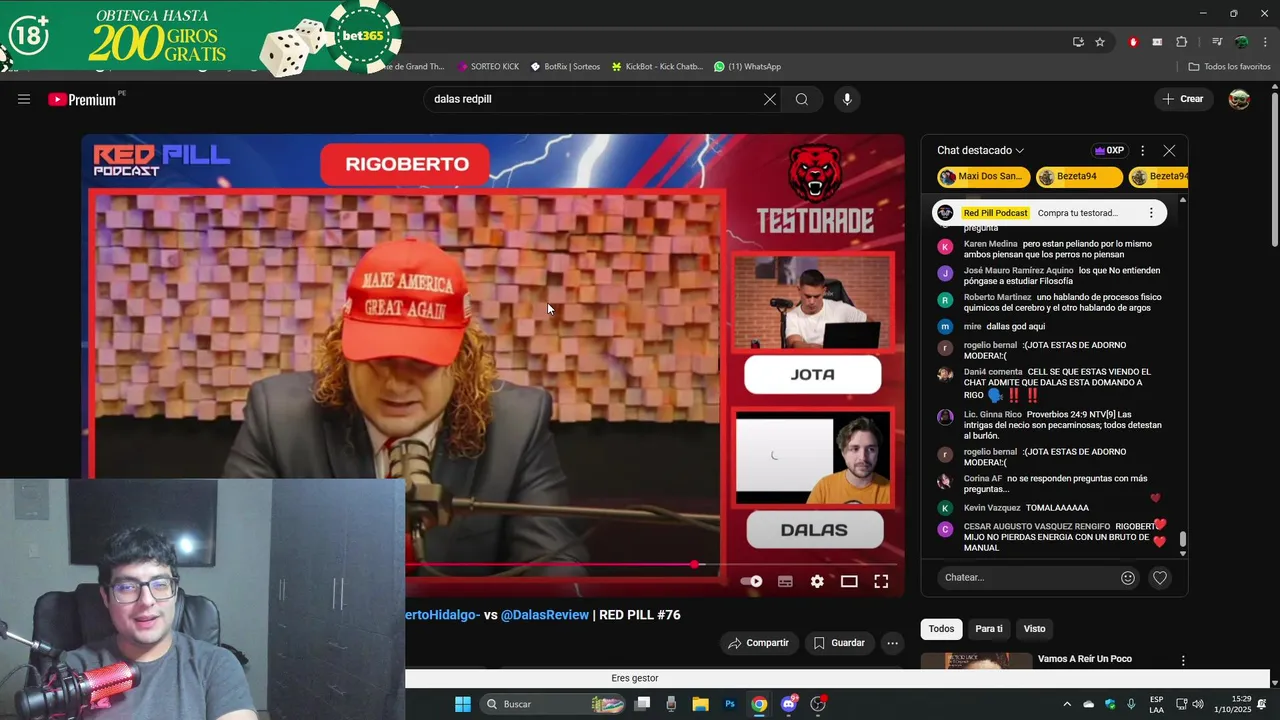Enable theater mode in the player

(849, 581)
